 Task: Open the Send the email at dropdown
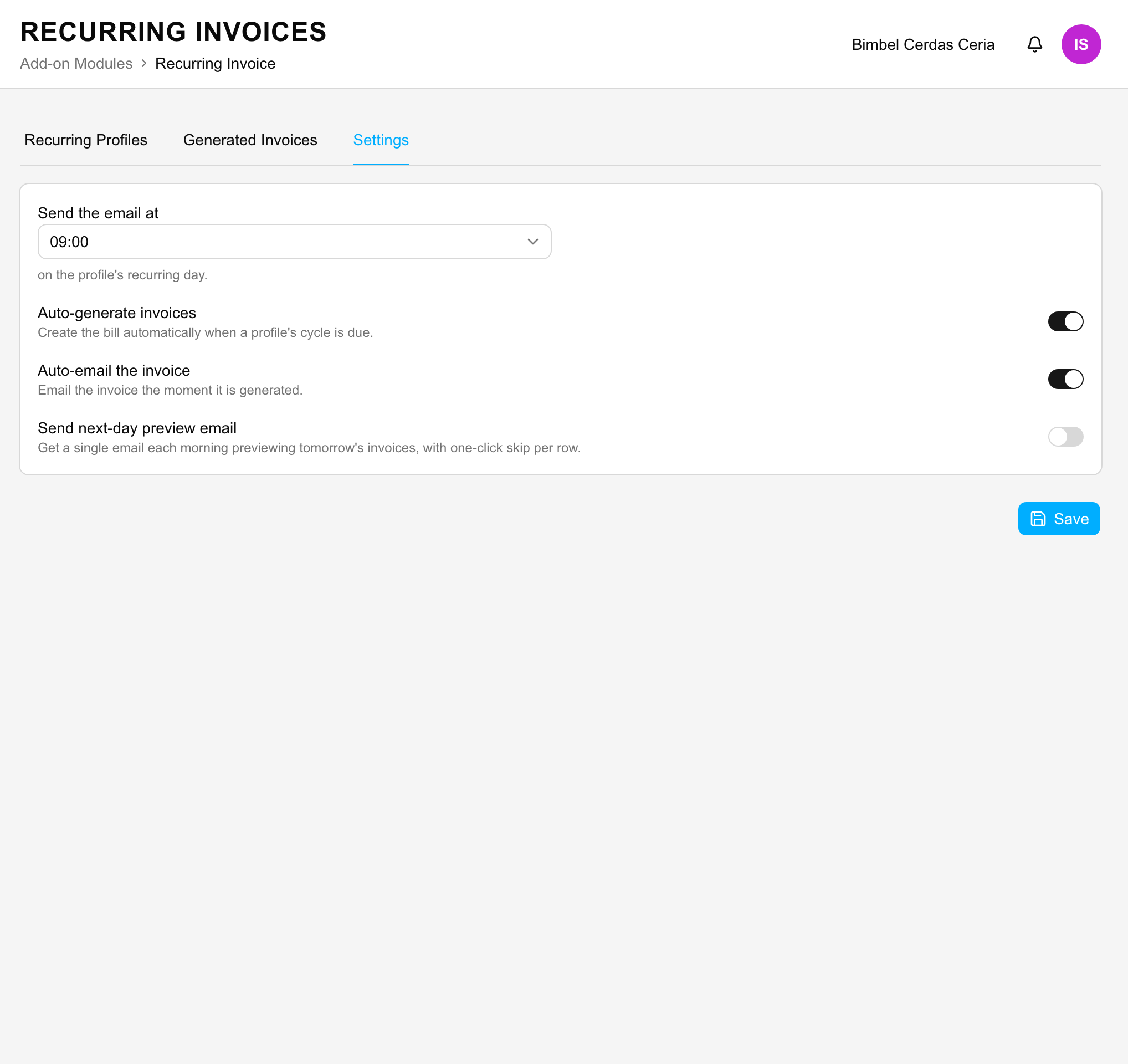tap(295, 242)
